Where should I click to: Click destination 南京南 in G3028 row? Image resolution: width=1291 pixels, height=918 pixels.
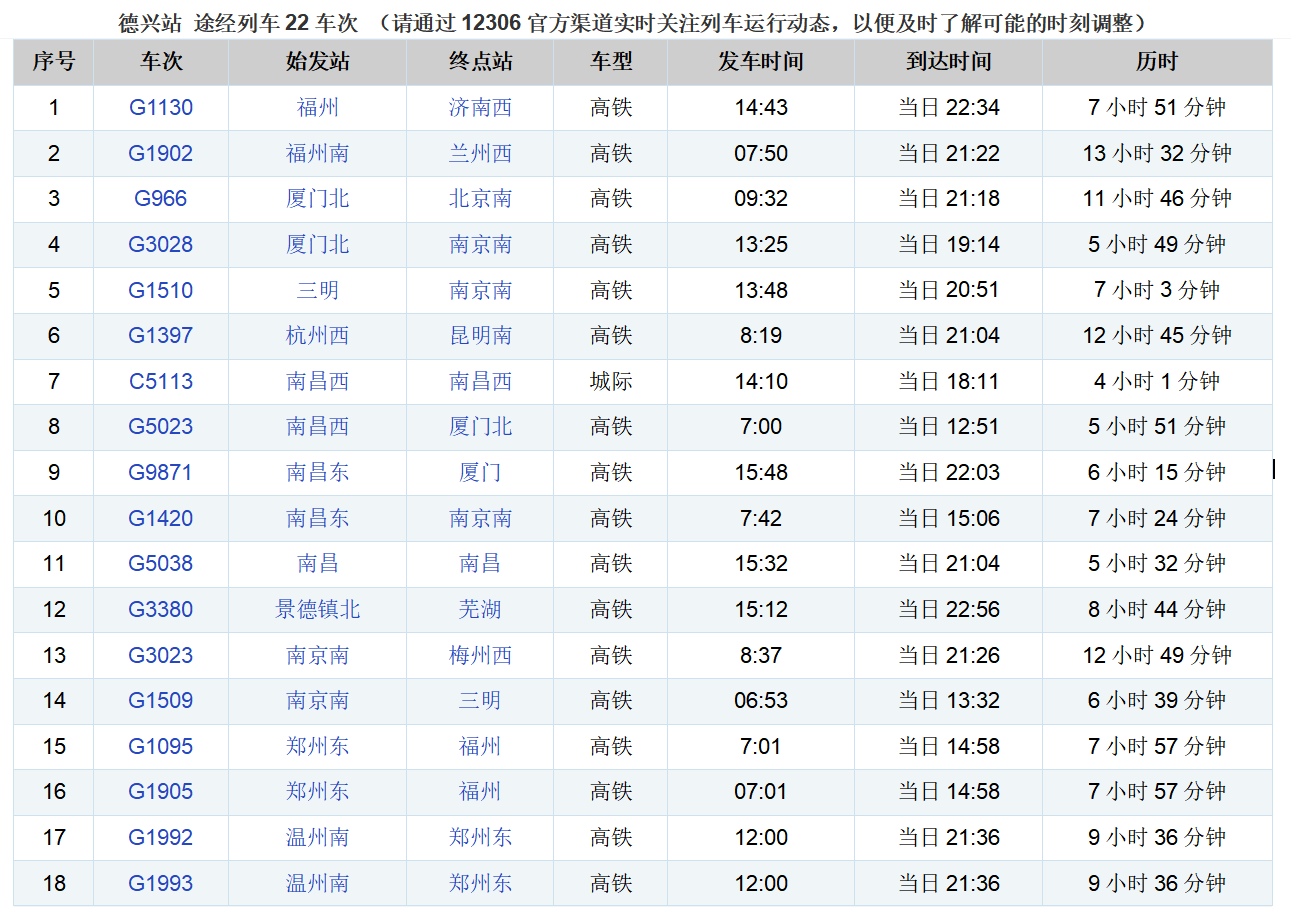(481, 245)
